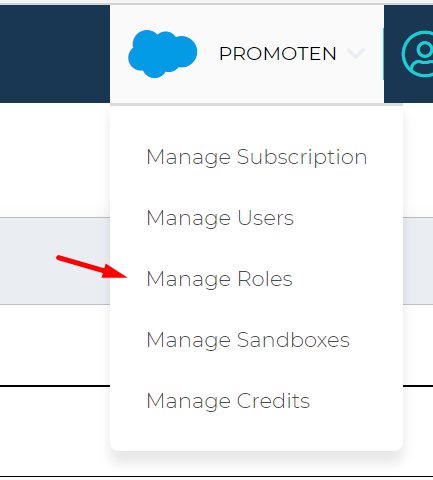Screen dimensions: 433x480
Task: Go to Manage Sandboxes
Action: 248,340
